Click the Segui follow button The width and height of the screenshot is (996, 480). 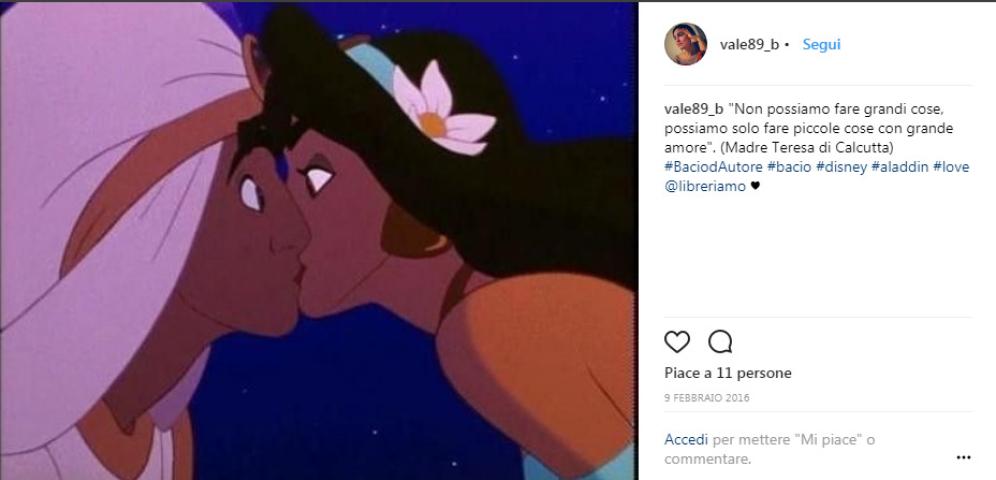coord(821,44)
